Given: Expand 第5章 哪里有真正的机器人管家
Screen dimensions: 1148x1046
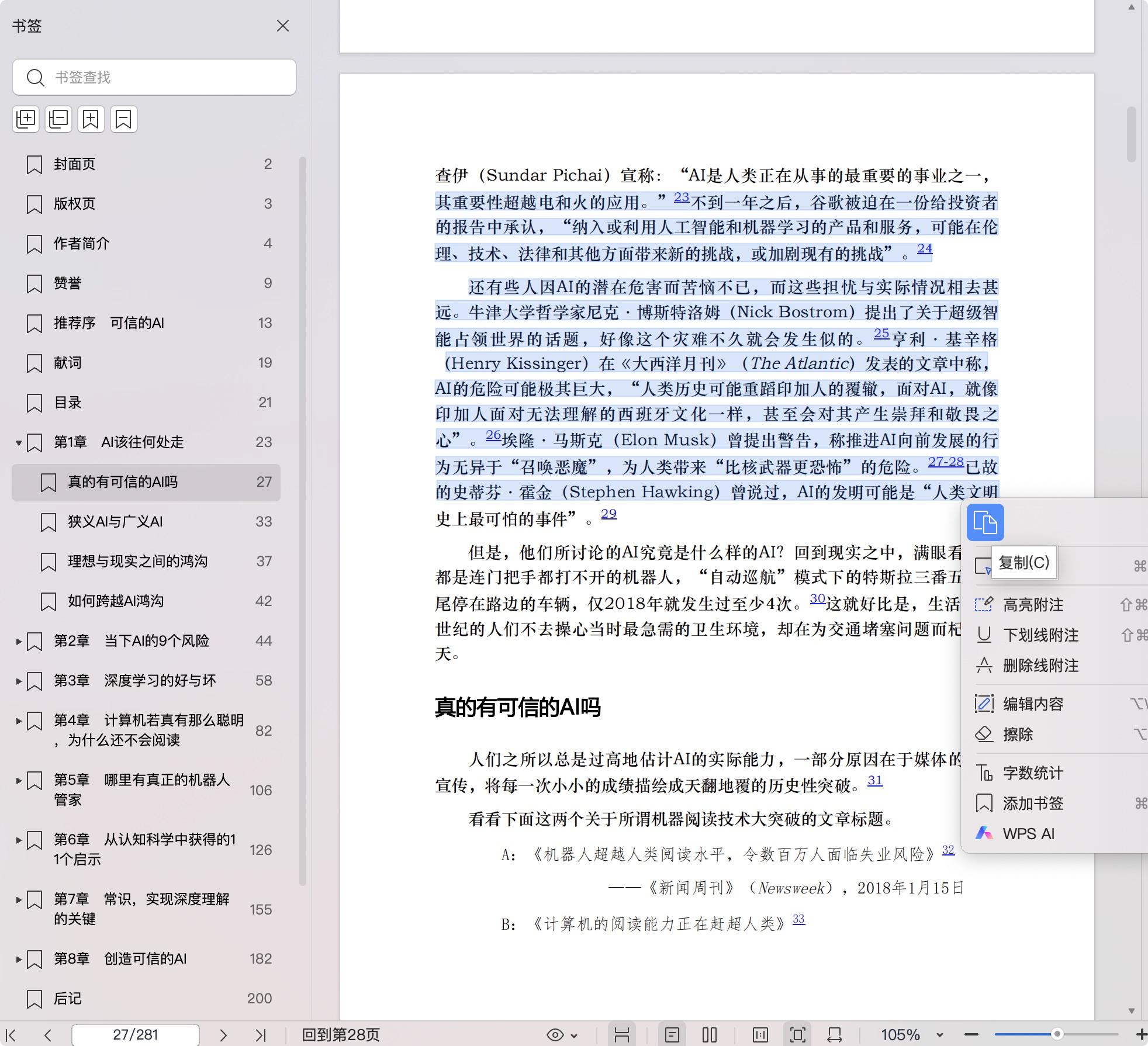Looking at the screenshot, I should pos(19,781).
